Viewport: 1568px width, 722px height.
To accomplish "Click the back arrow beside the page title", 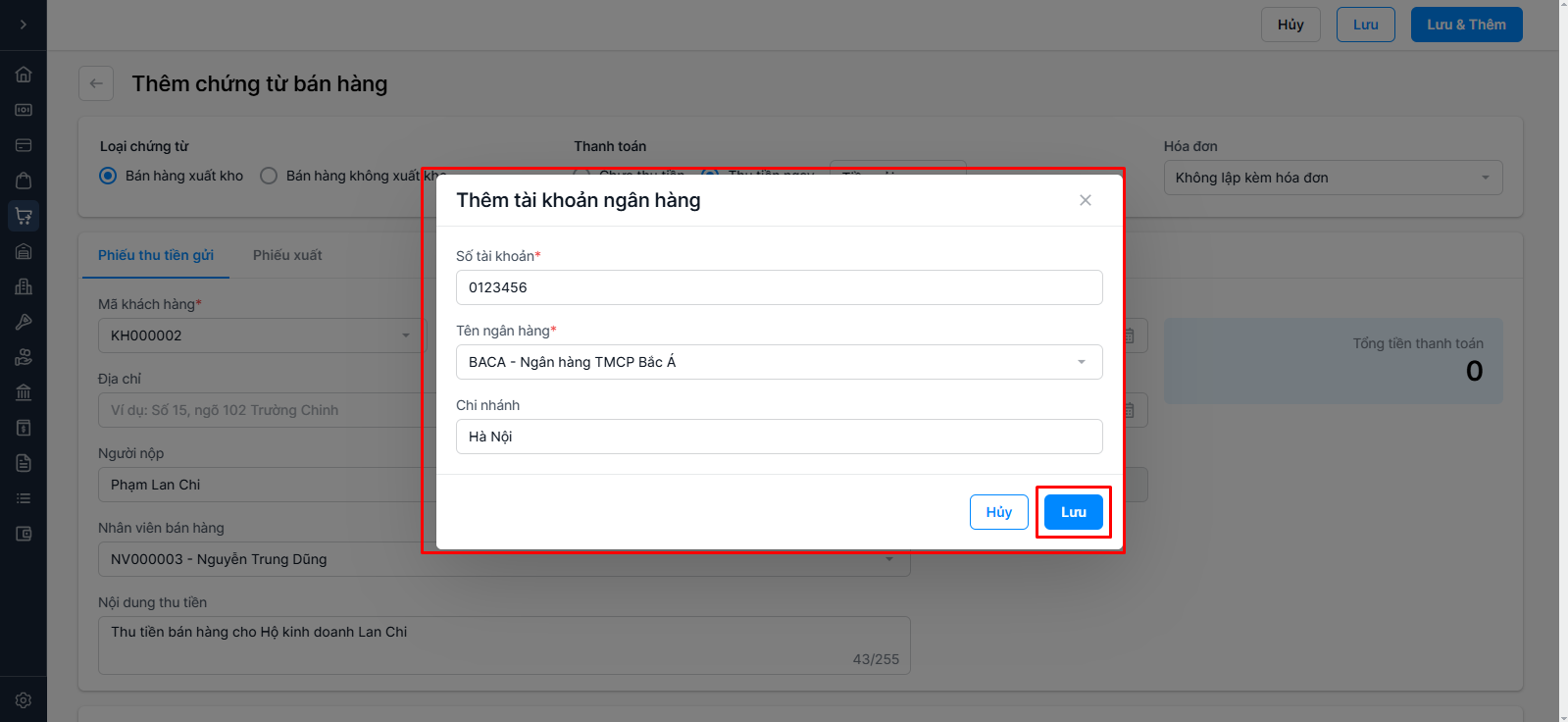I will coord(96,83).
